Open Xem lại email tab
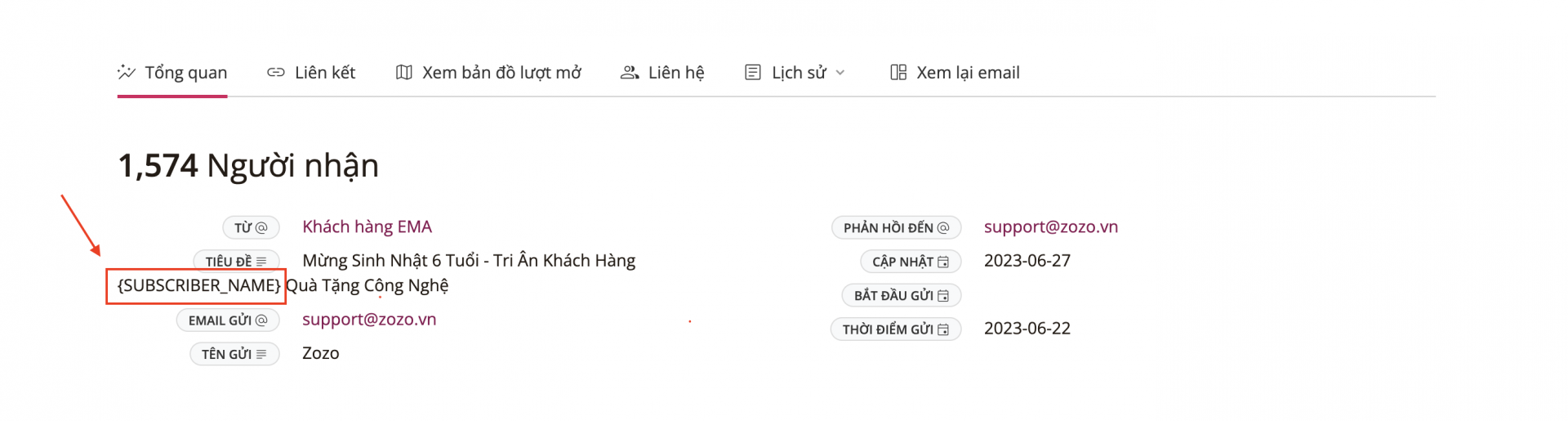This screenshot has height=421, width=1568. 955,73
